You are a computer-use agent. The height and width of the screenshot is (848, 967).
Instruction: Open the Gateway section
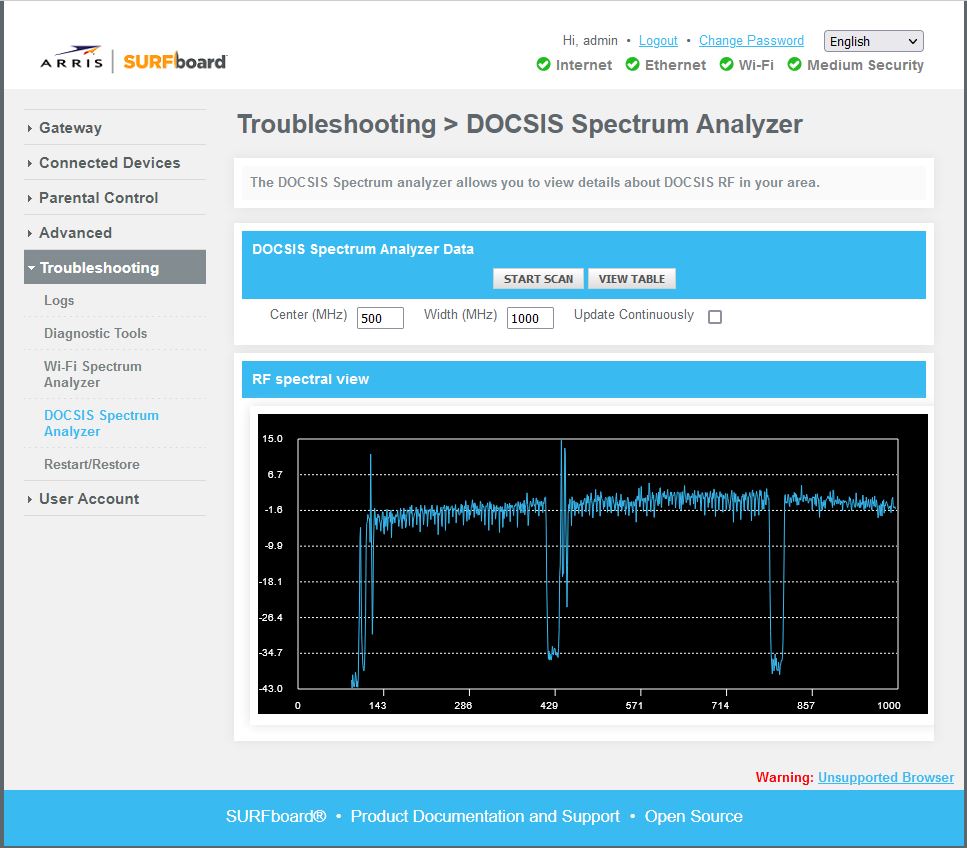[x=70, y=128]
